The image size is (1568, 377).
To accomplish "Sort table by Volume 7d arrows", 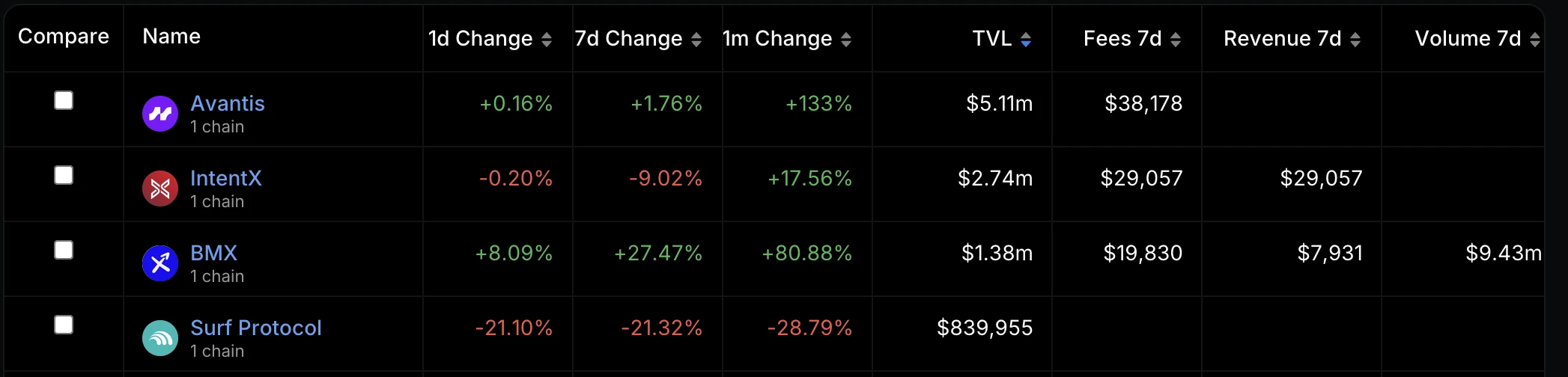I will pos(1535,40).
